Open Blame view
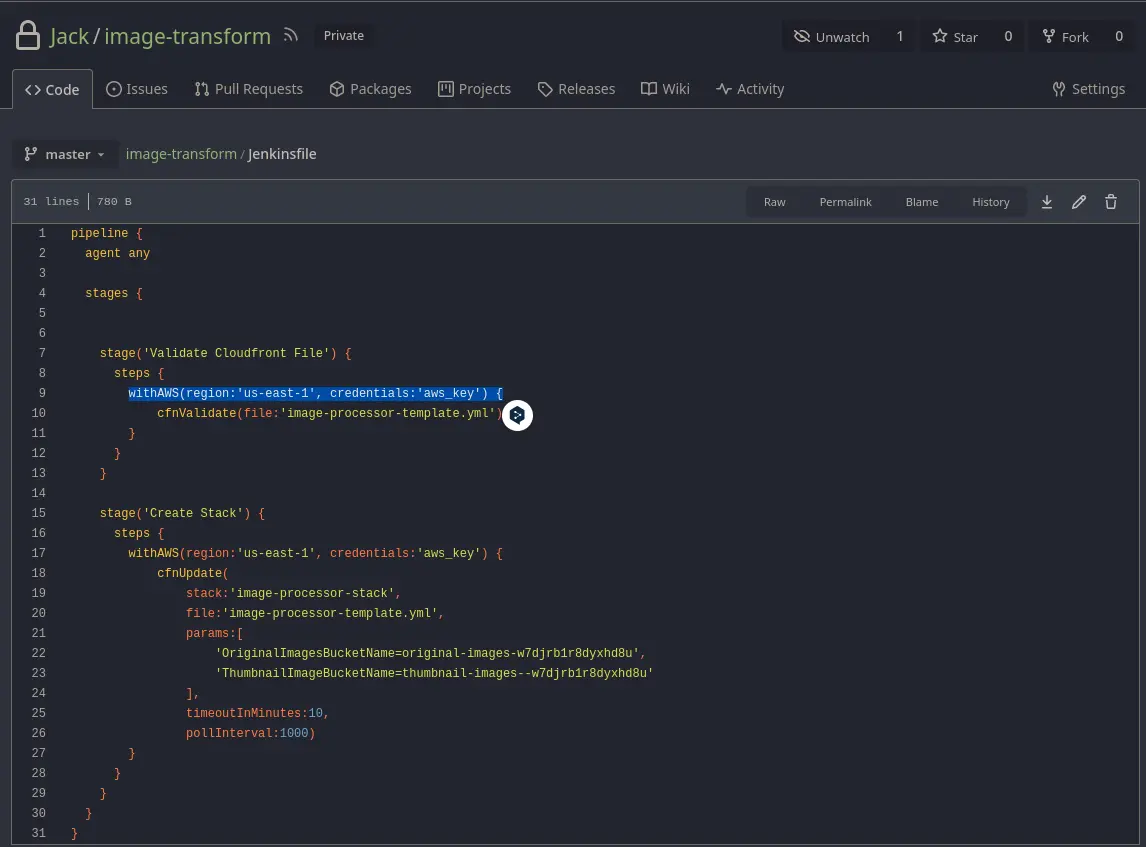The height and width of the screenshot is (847, 1146). [x=922, y=202]
